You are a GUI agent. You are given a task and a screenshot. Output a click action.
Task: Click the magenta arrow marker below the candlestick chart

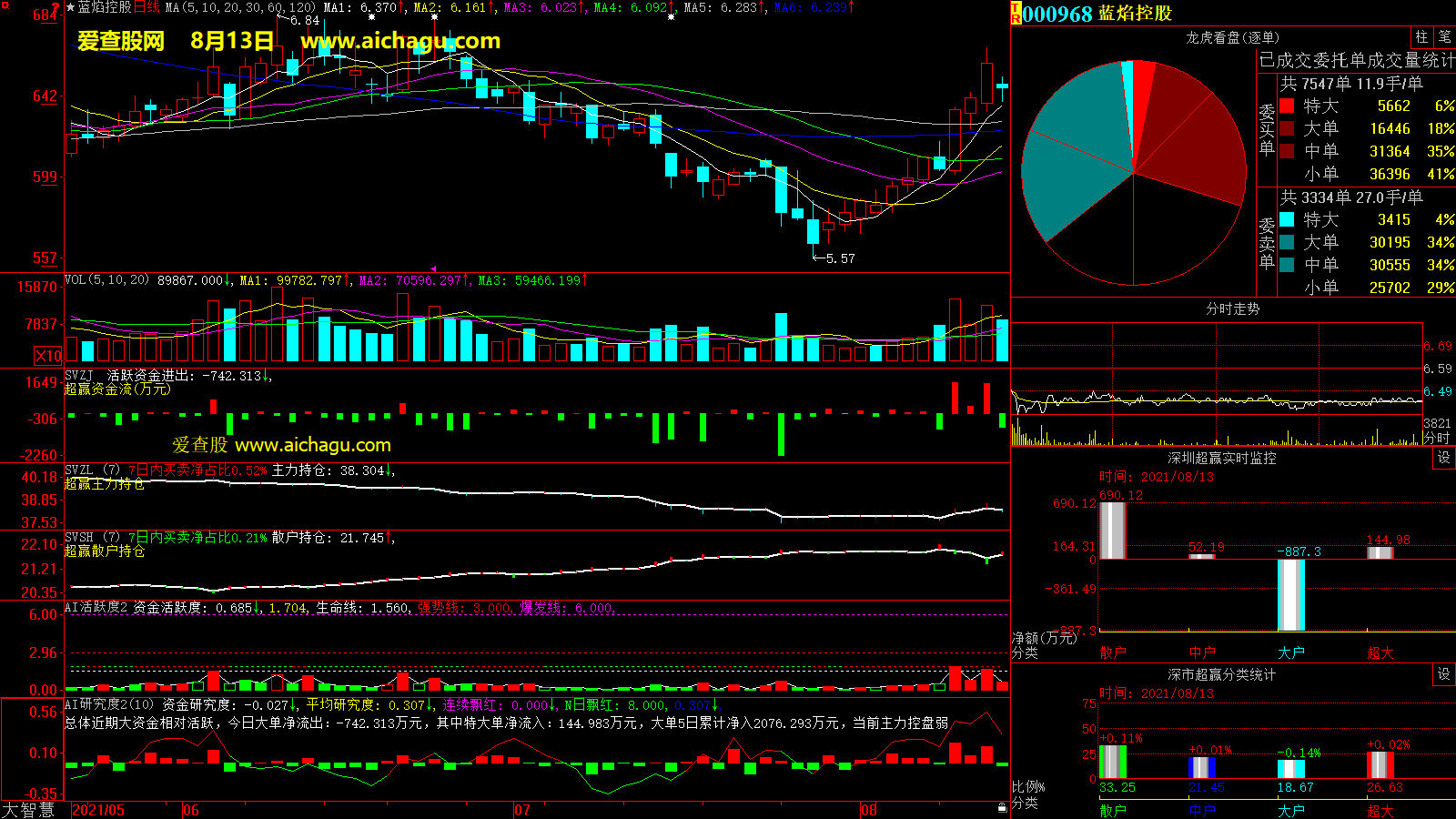[433, 268]
